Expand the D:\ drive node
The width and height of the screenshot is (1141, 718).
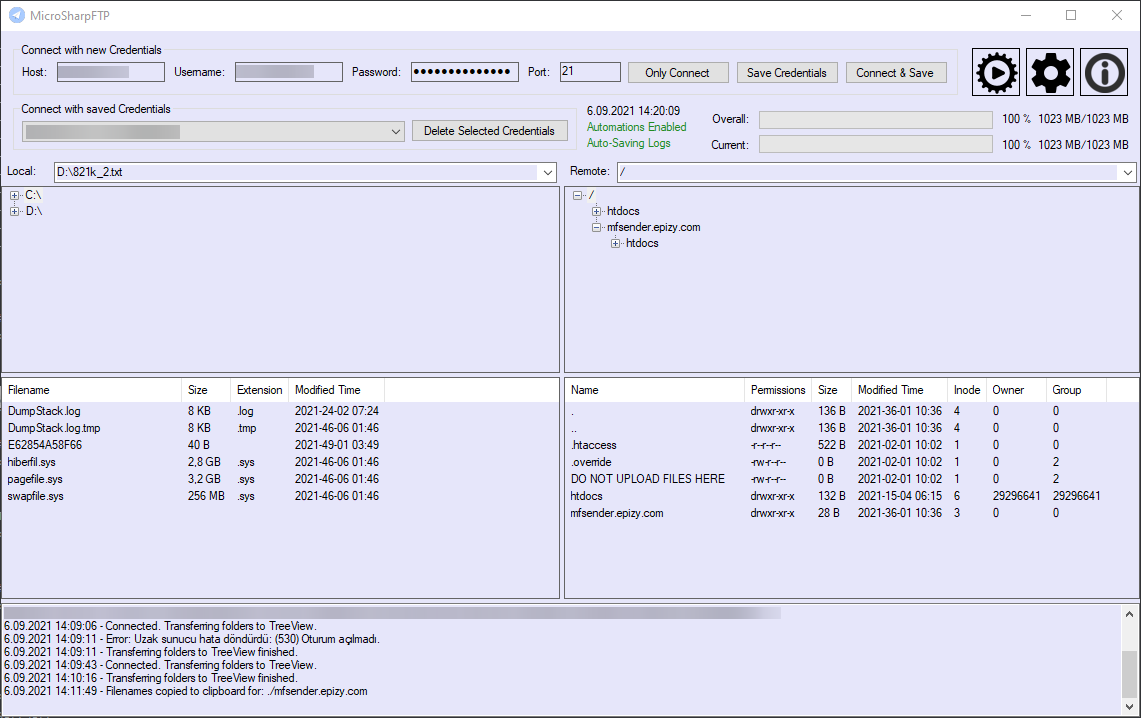(14, 211)
